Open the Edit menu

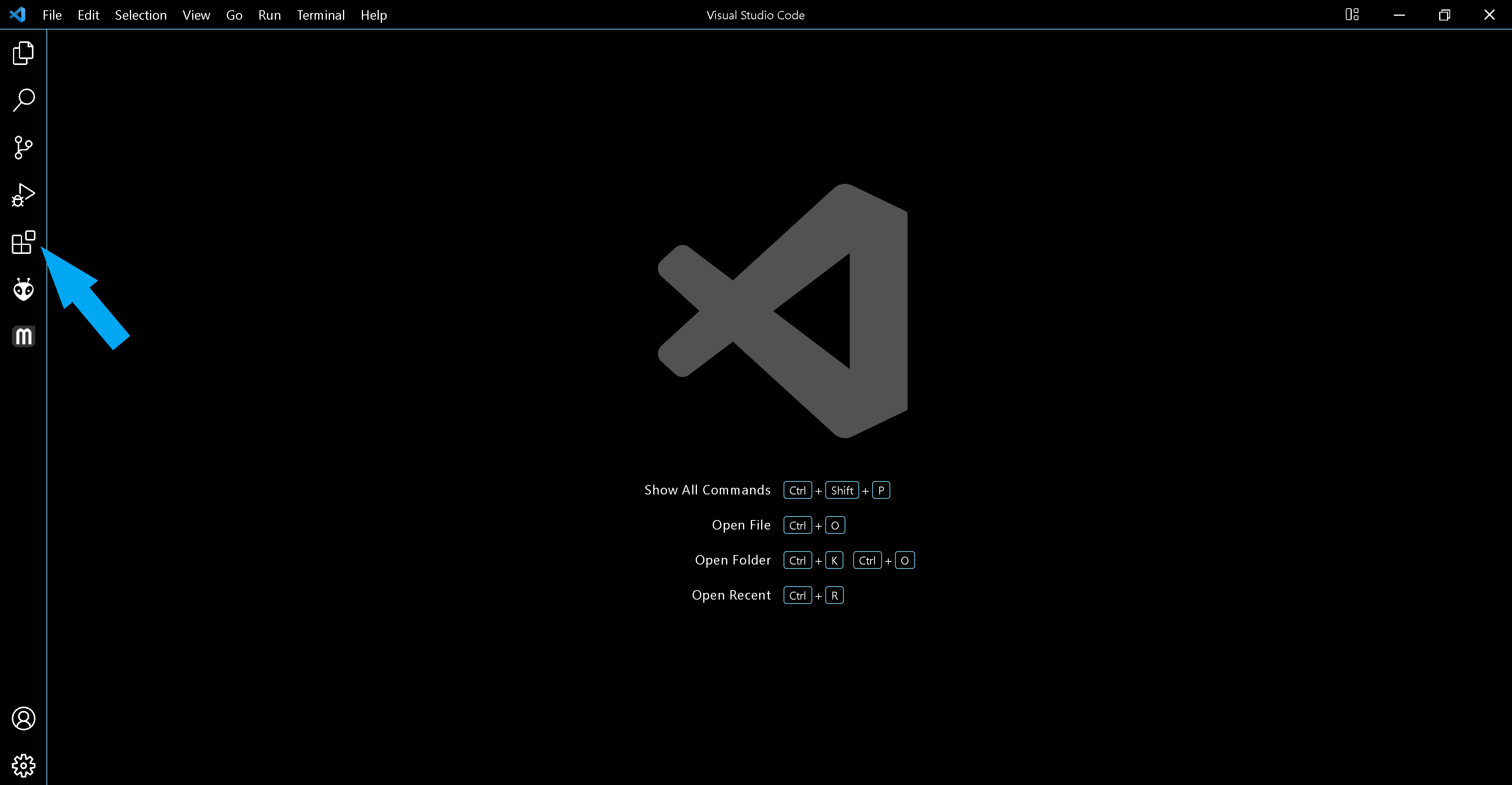(x=88, y=15)
